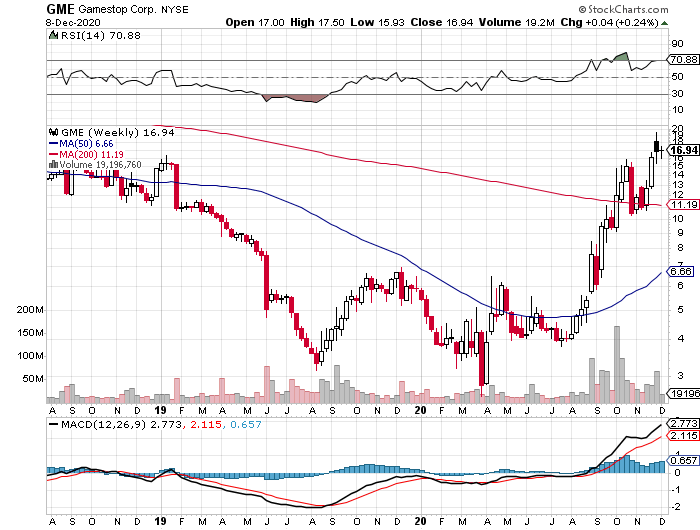Click the green overbought RSI shaded area
The image size is (700, 530).
[x=622, y=57]
